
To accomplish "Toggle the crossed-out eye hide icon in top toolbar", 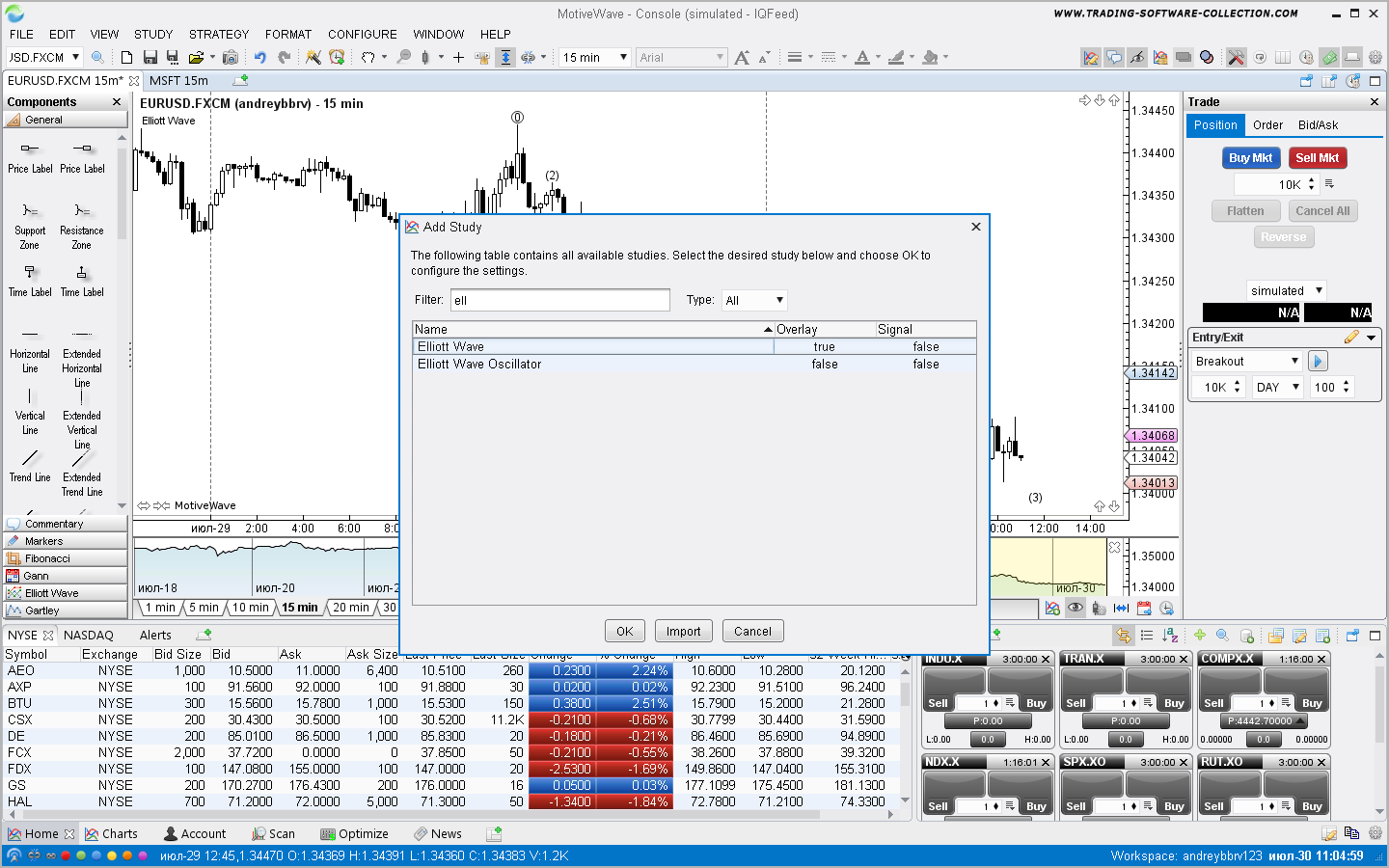I will click(x=1137, y=58).
